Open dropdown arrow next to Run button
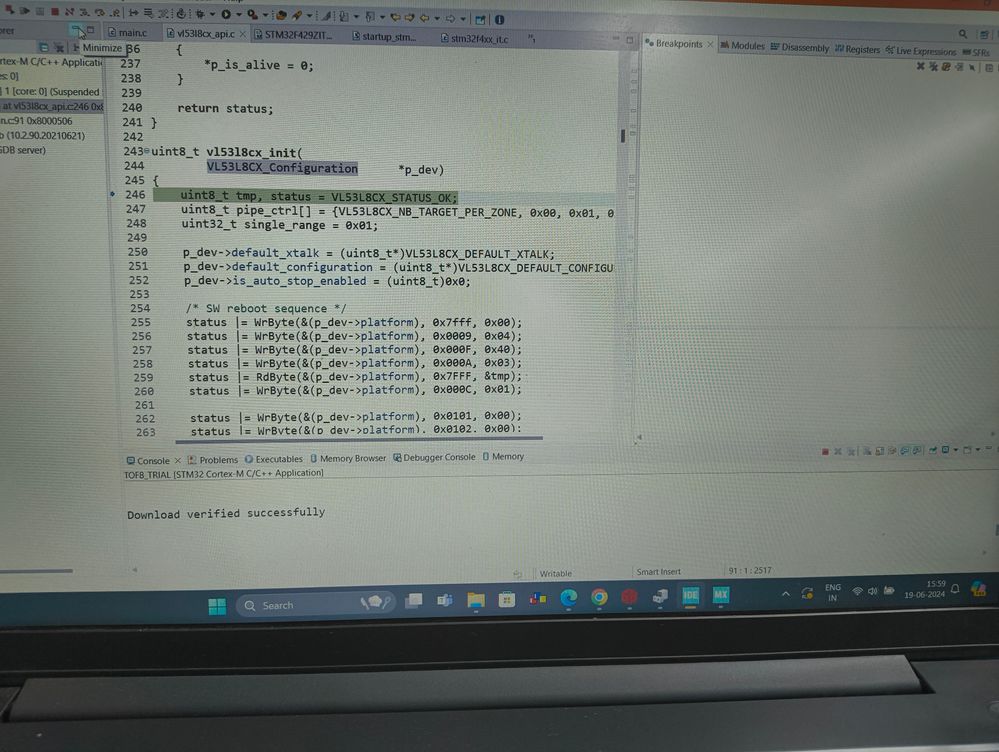999x752 pixels. 239,15
